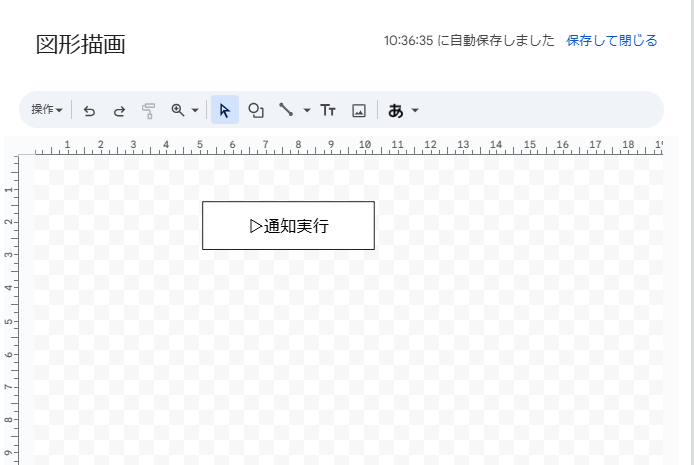Expand the line type dropdown arrow
694x465 pixels.
[307, 110]
